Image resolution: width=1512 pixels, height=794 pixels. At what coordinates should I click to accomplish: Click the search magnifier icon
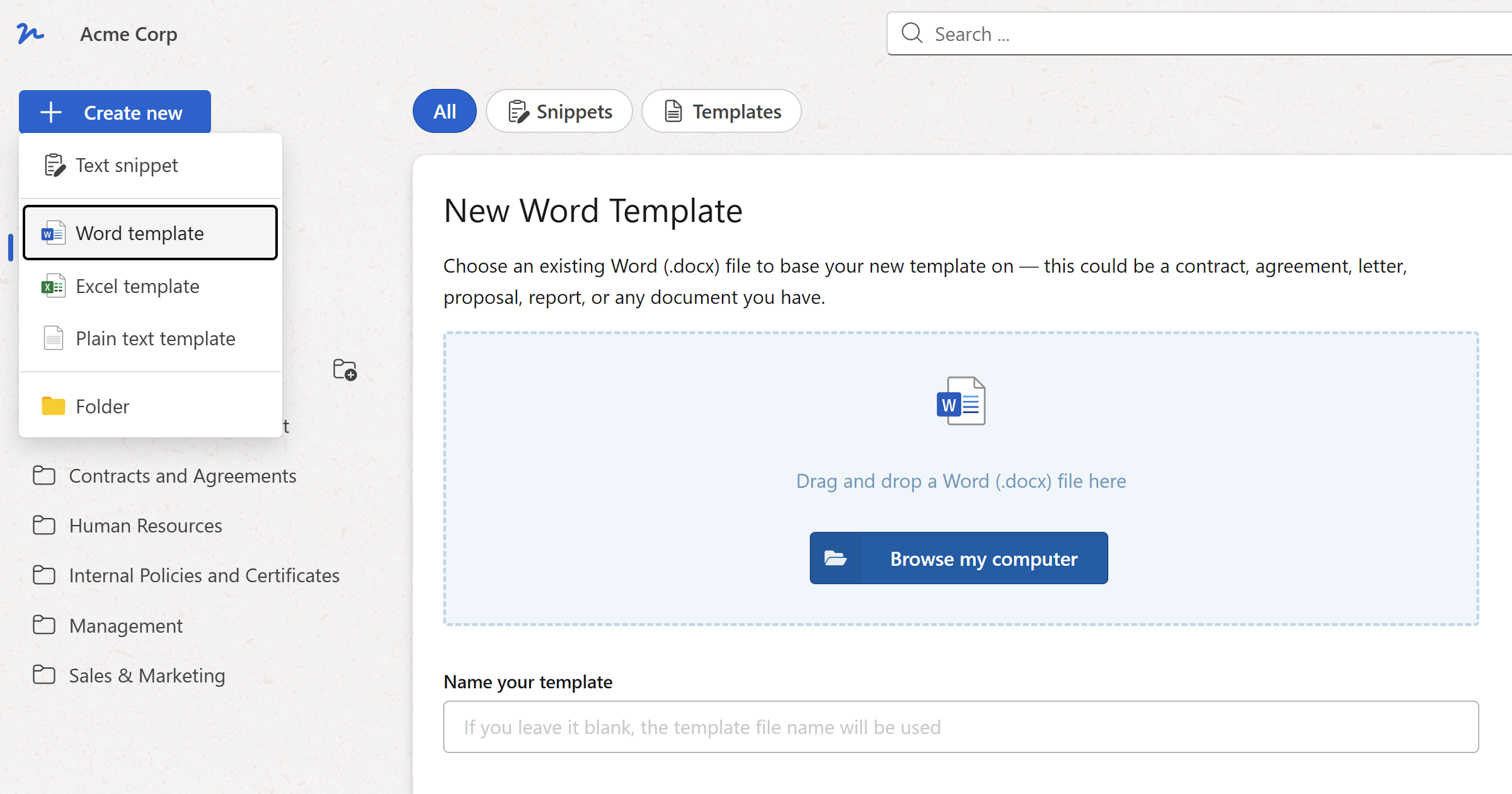coord(912,33)
